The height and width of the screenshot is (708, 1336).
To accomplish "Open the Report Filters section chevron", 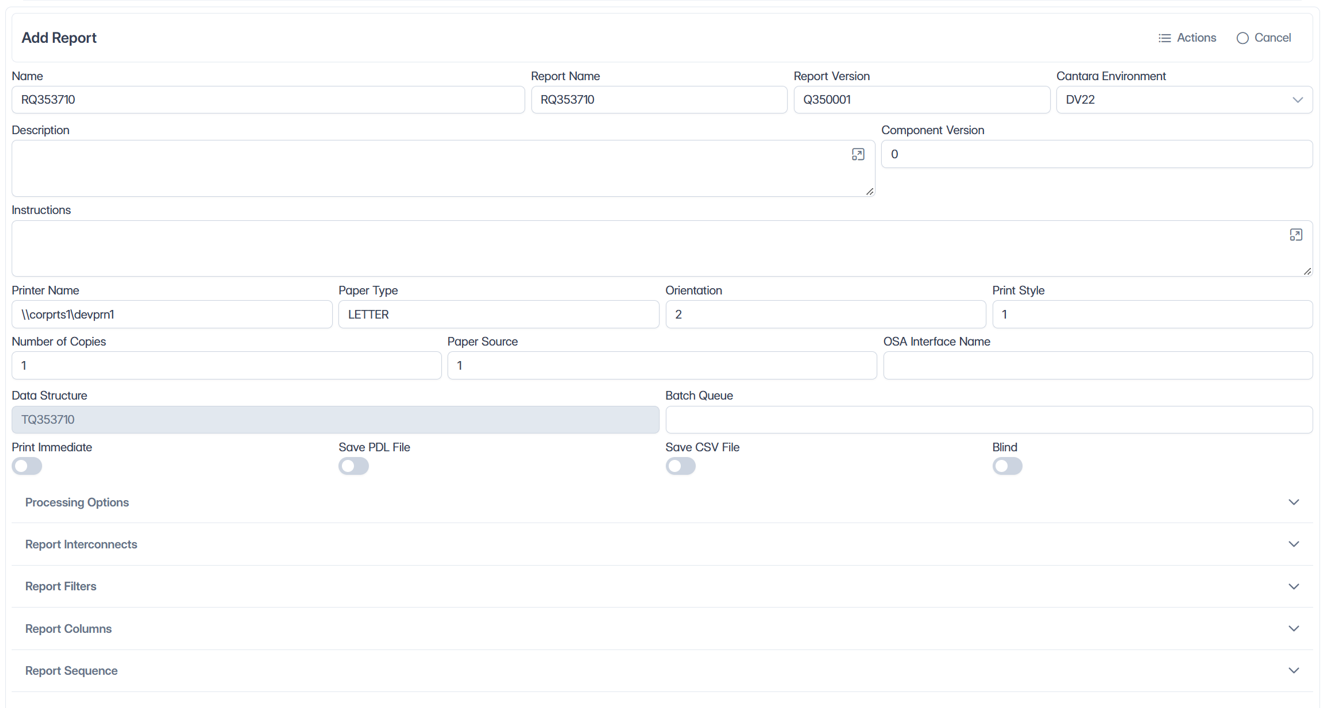I will (1294, 587).
